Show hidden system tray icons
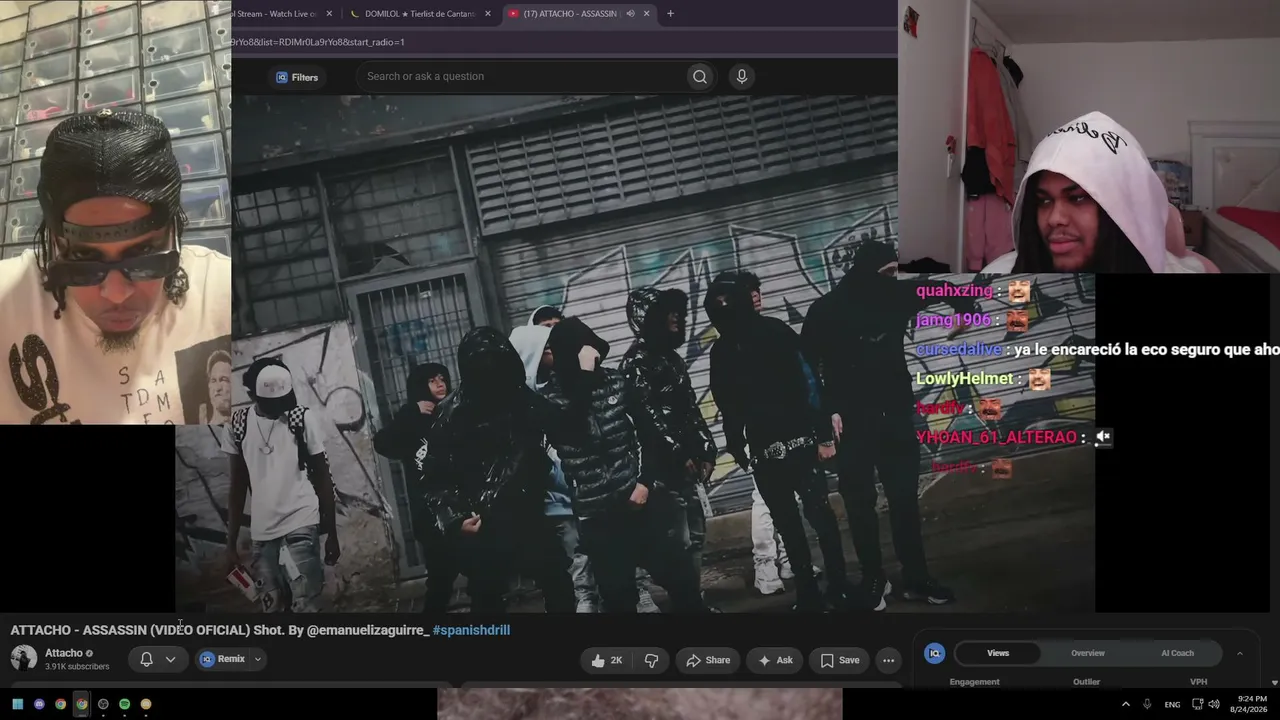 (x=1125, y=704)
